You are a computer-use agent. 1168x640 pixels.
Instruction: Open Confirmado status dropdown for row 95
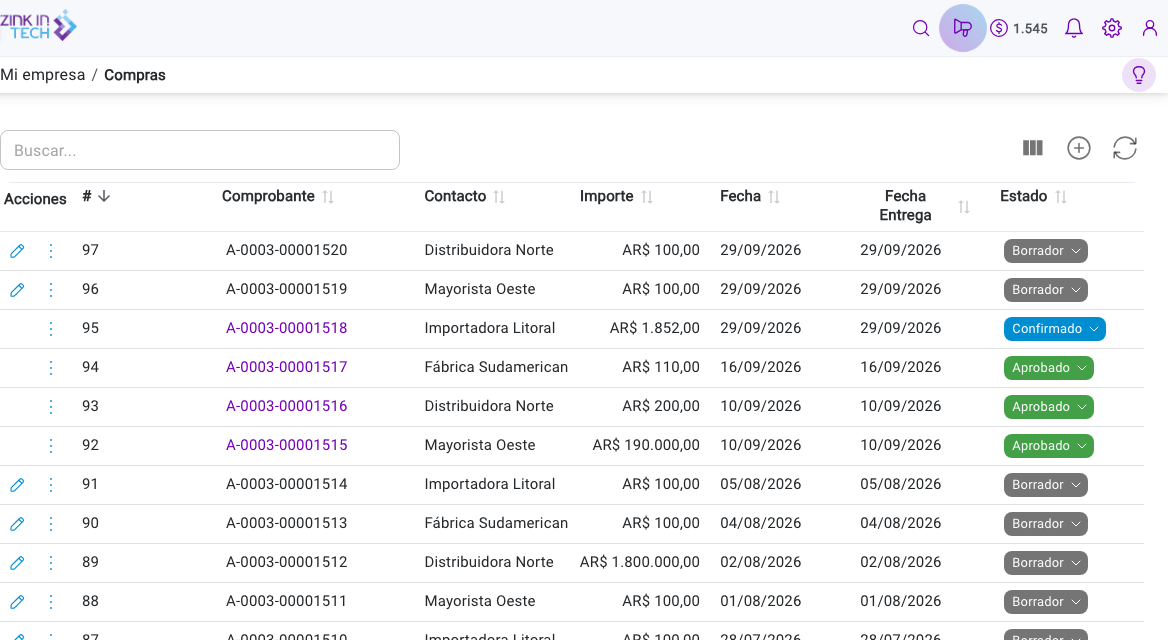tap(1055, 329)
